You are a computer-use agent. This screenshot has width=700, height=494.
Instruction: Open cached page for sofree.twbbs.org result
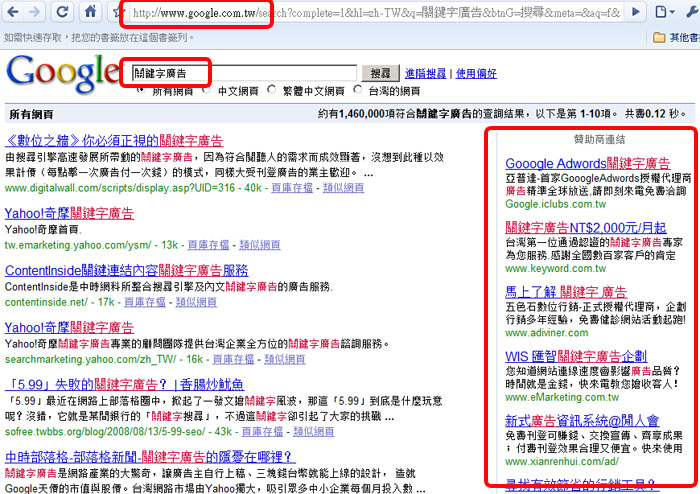(x=262, y=432)
